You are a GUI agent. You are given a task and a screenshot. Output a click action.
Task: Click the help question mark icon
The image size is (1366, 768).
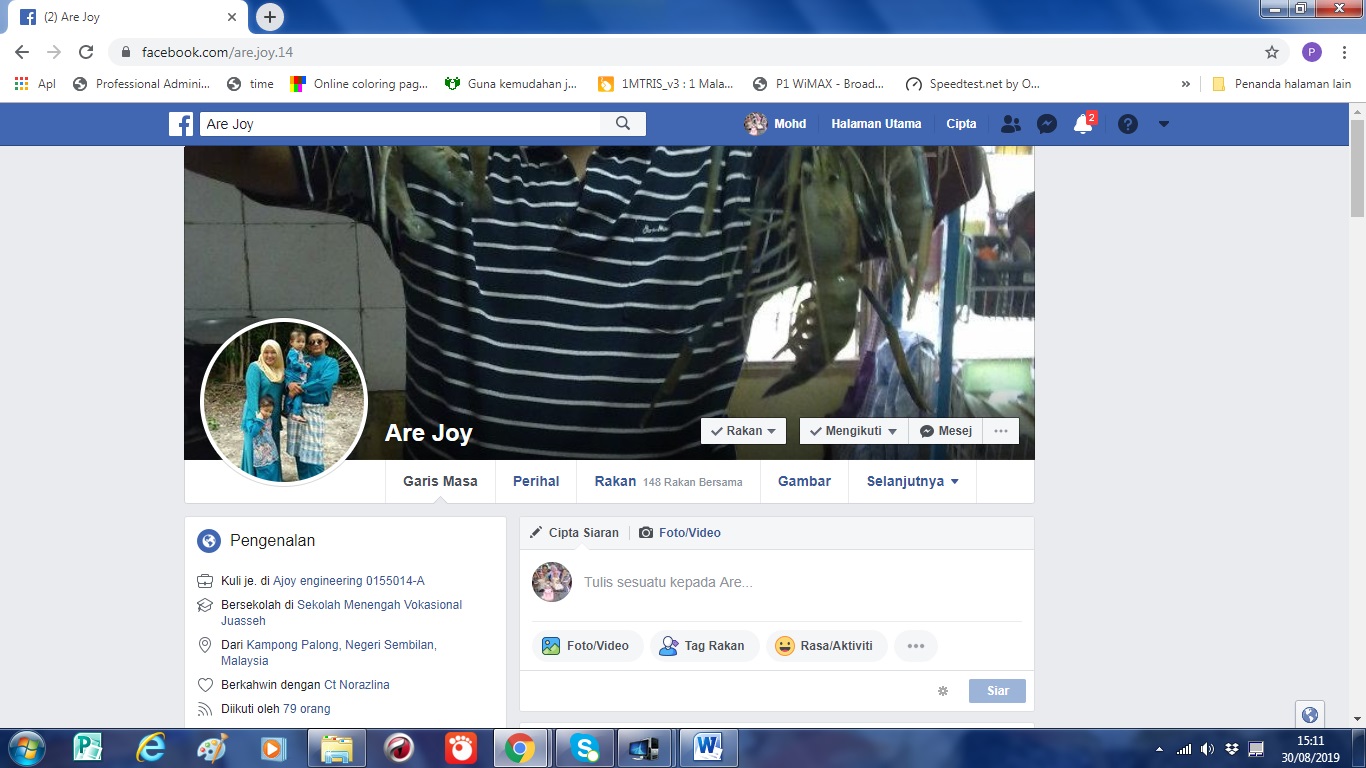[x=1128, y=124]
